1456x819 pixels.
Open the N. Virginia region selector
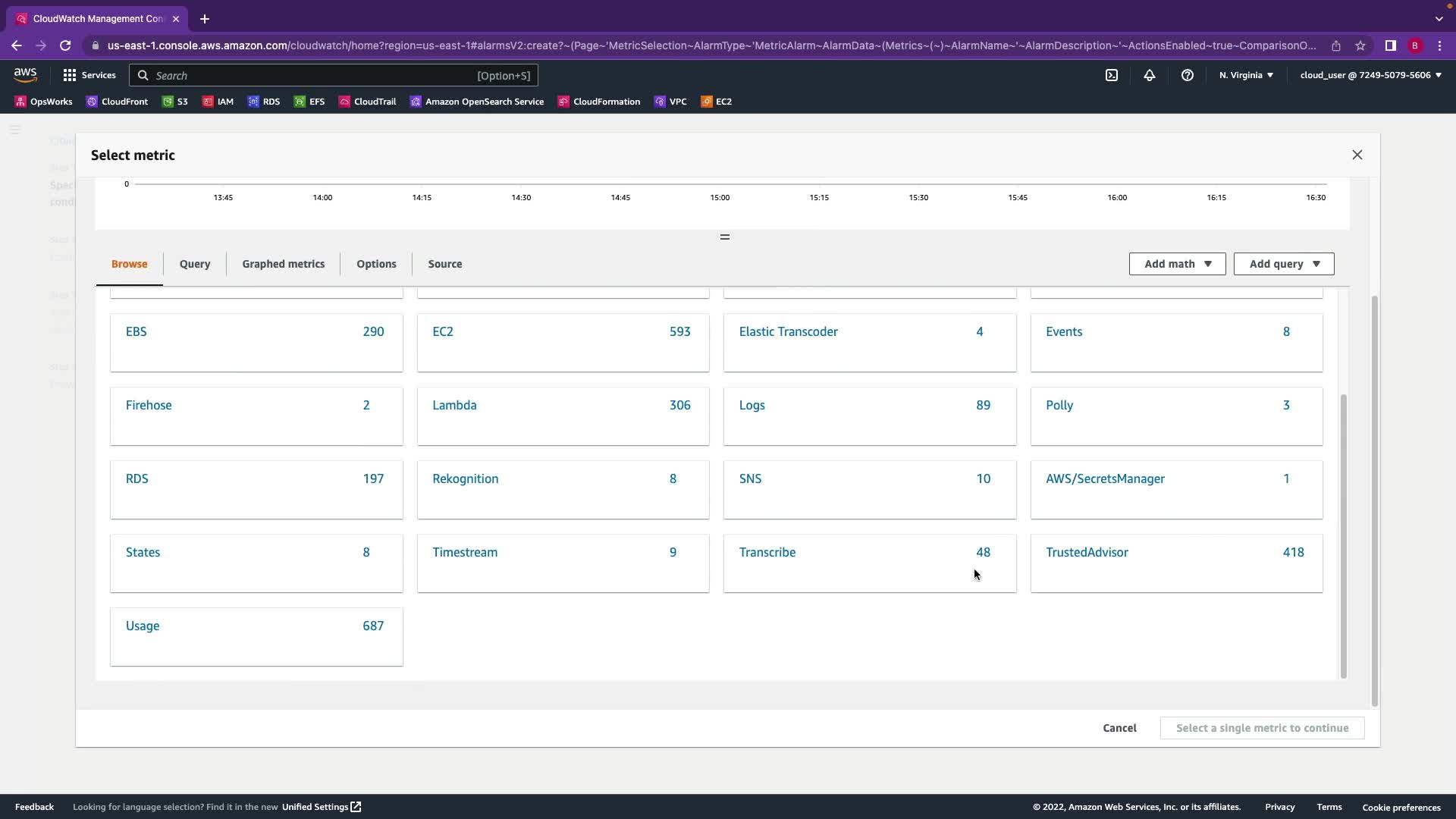point(1246,75)
